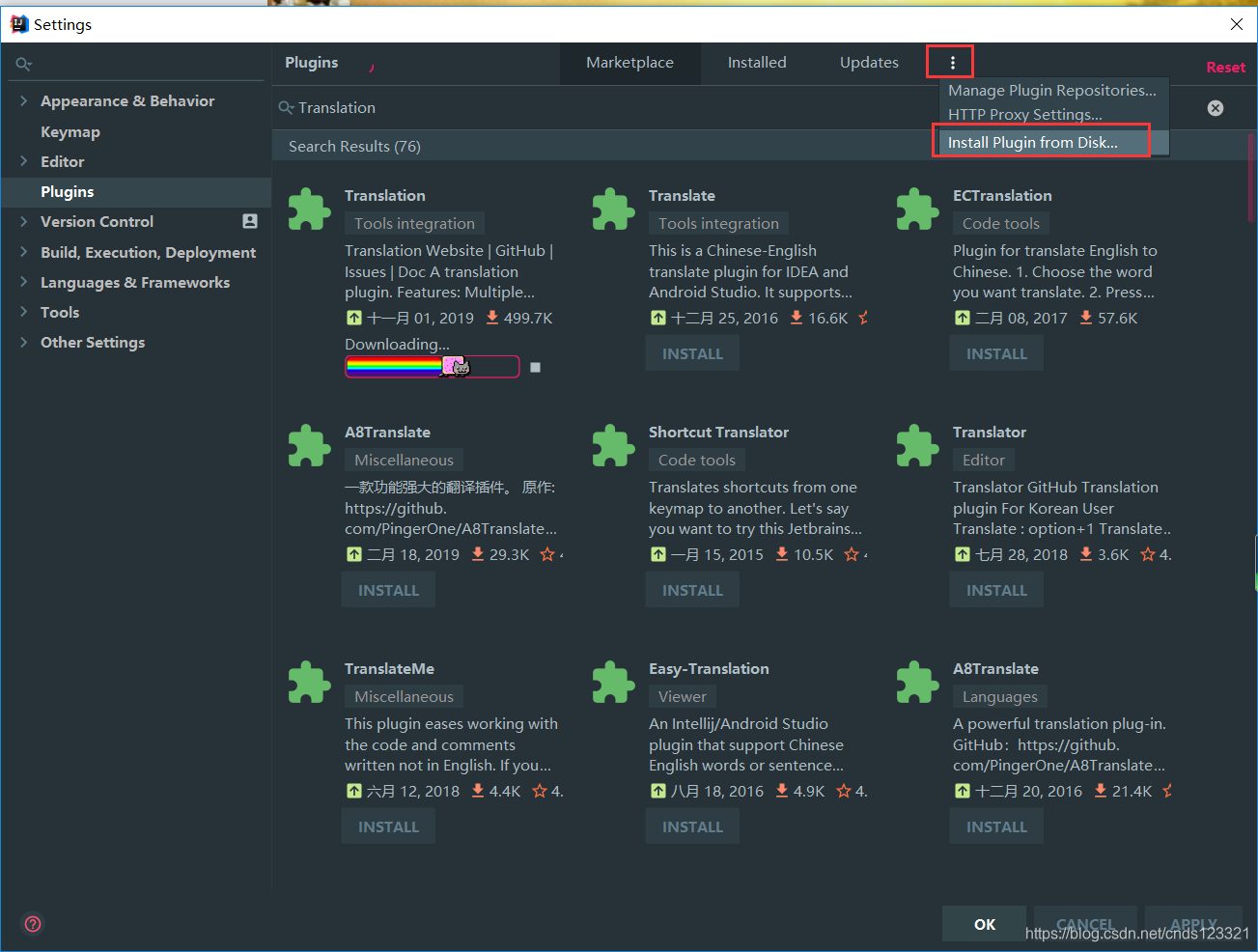Expand the Version Control node
The image size is (1258, 952).
[x=23, y=221]
